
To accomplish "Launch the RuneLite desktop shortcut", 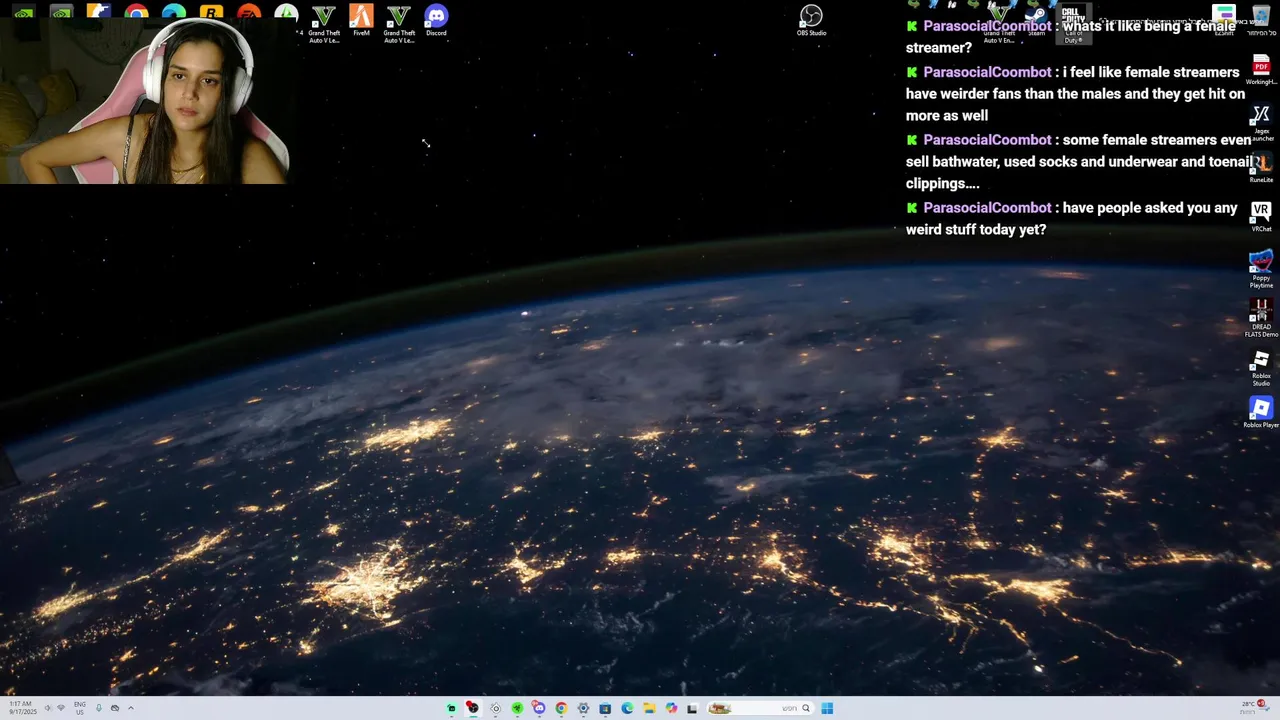I will pos(1261,167).
